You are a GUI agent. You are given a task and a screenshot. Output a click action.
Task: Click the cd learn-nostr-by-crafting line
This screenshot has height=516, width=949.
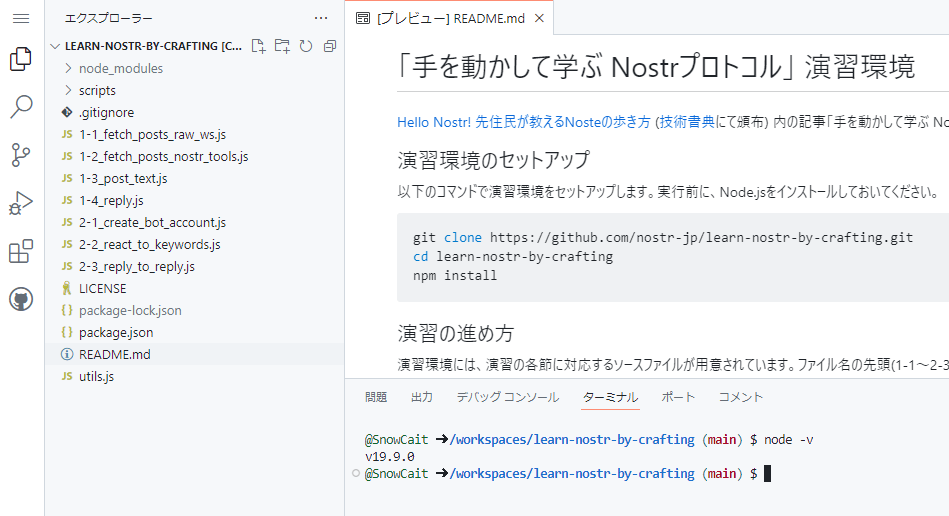(x=513, y=256)
